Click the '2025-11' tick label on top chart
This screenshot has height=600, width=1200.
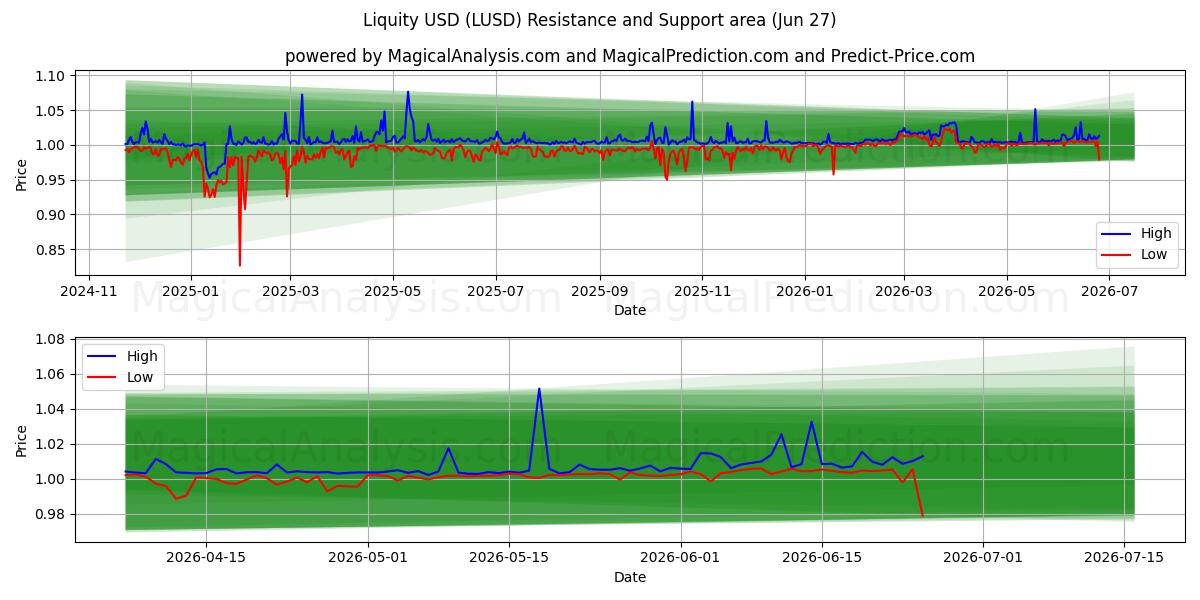click(702, 290)
